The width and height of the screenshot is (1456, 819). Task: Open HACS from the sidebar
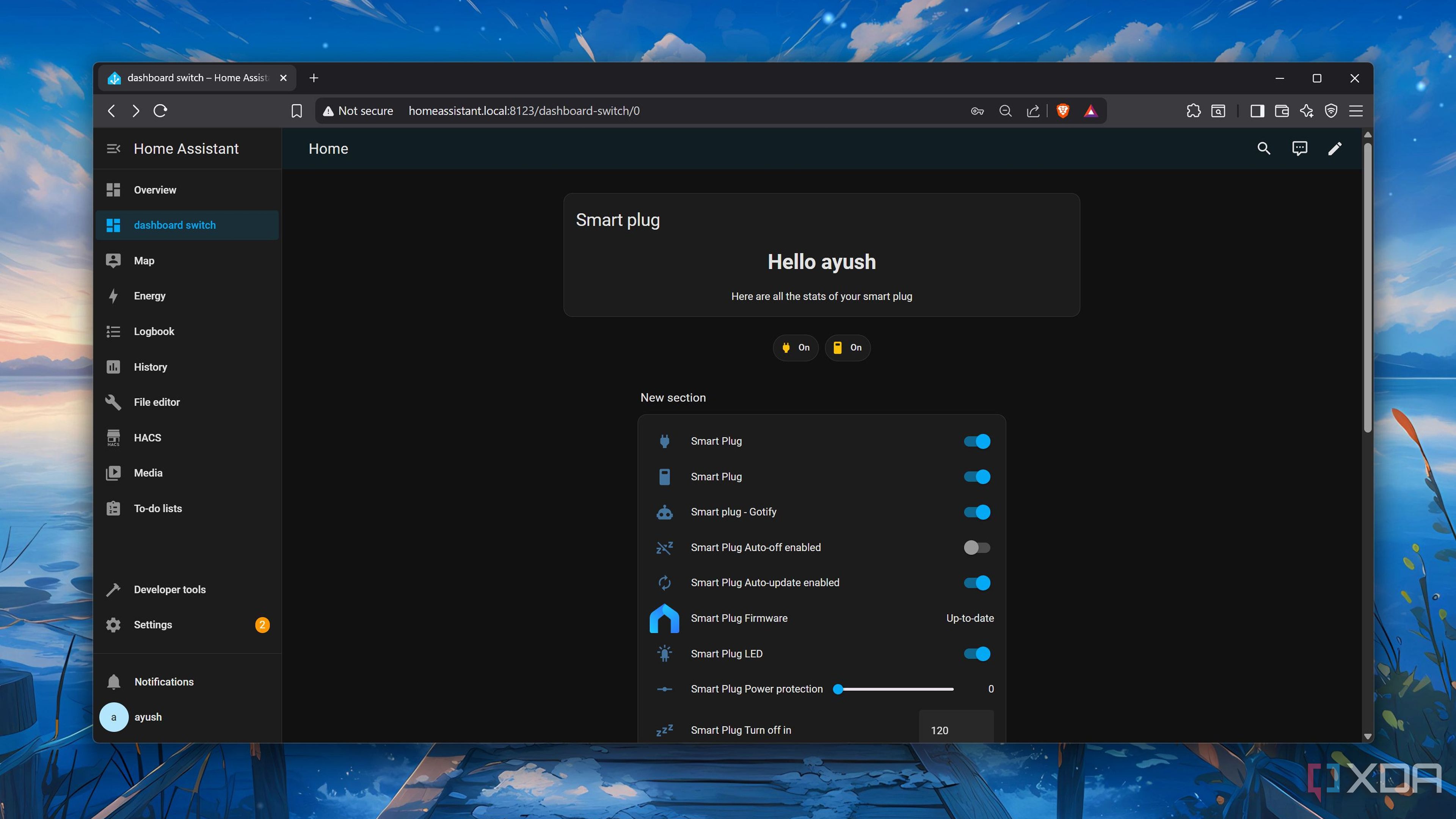pyautogui.click(x=187, y=438)
